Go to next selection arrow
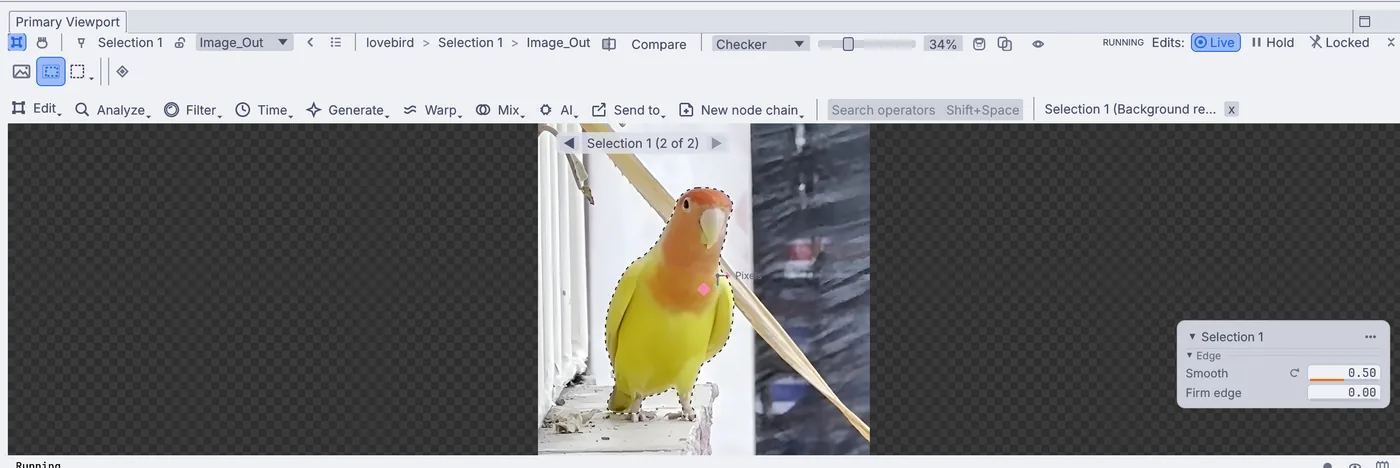This screenshot has width=1400, height=468. 716,143
